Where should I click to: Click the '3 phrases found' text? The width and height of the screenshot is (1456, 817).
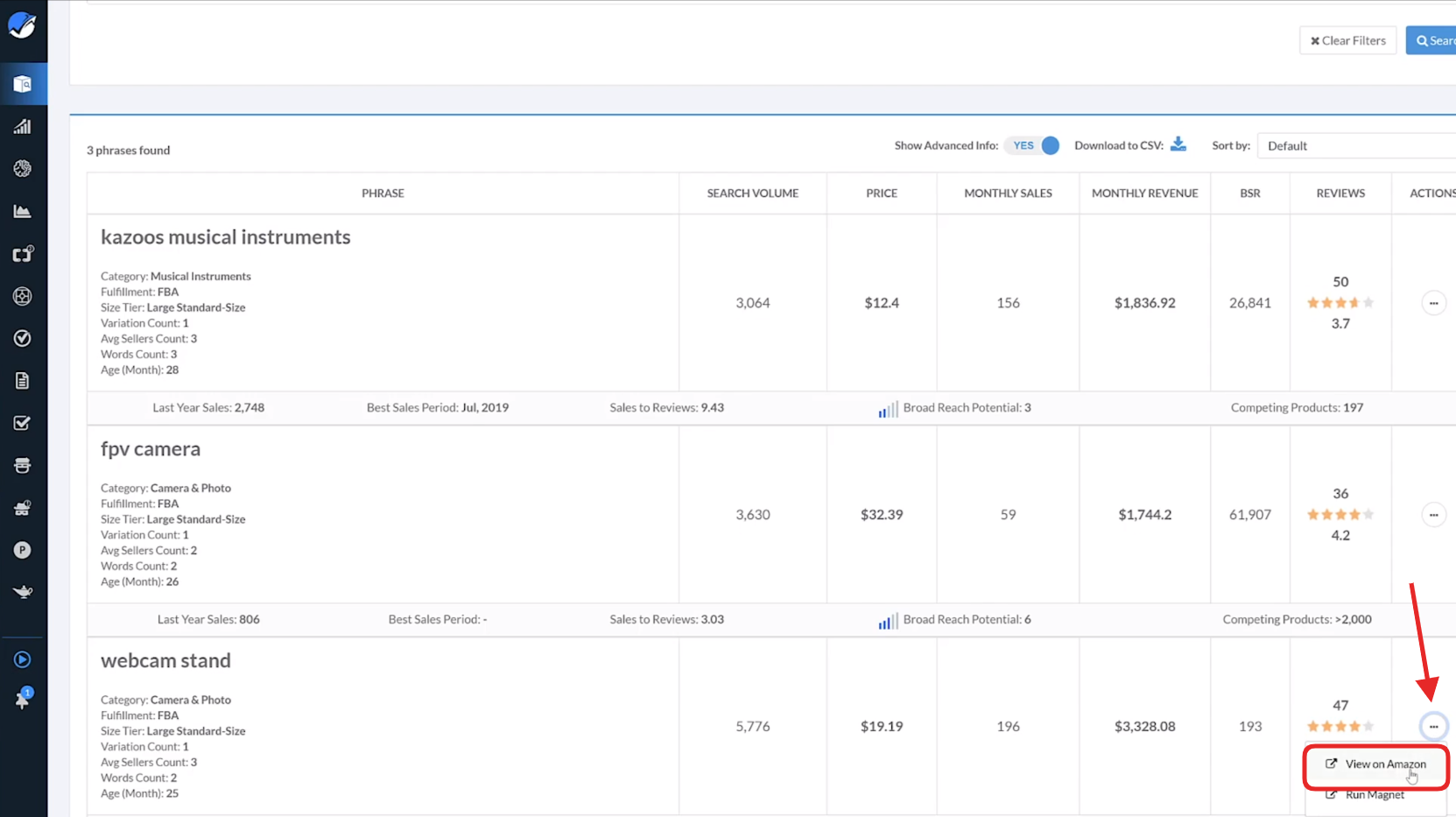[129, 151]
